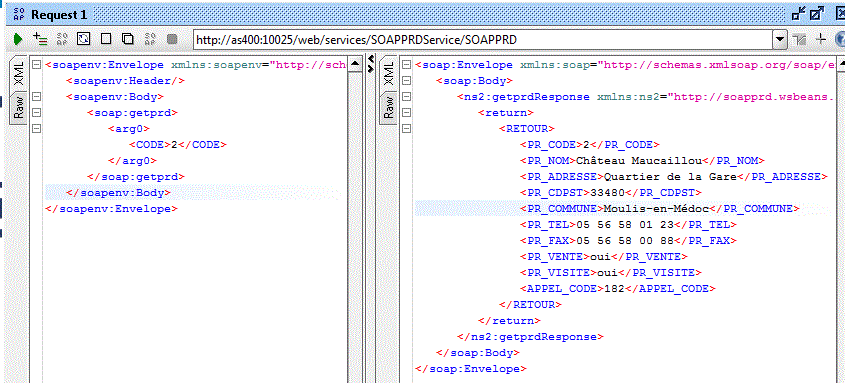Click the soapenv:Header line in request
This screenshot has height=383, width=845.
coord(126,81)
